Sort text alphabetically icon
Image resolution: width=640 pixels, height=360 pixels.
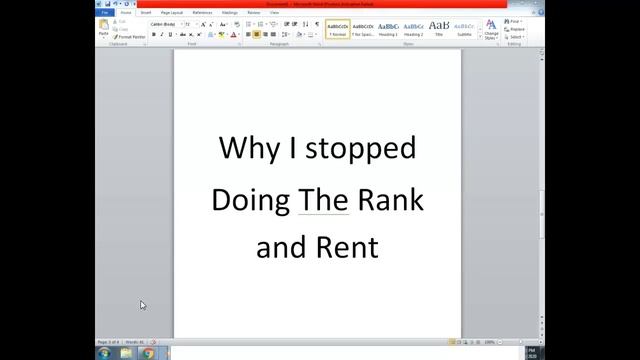point(306,24)
